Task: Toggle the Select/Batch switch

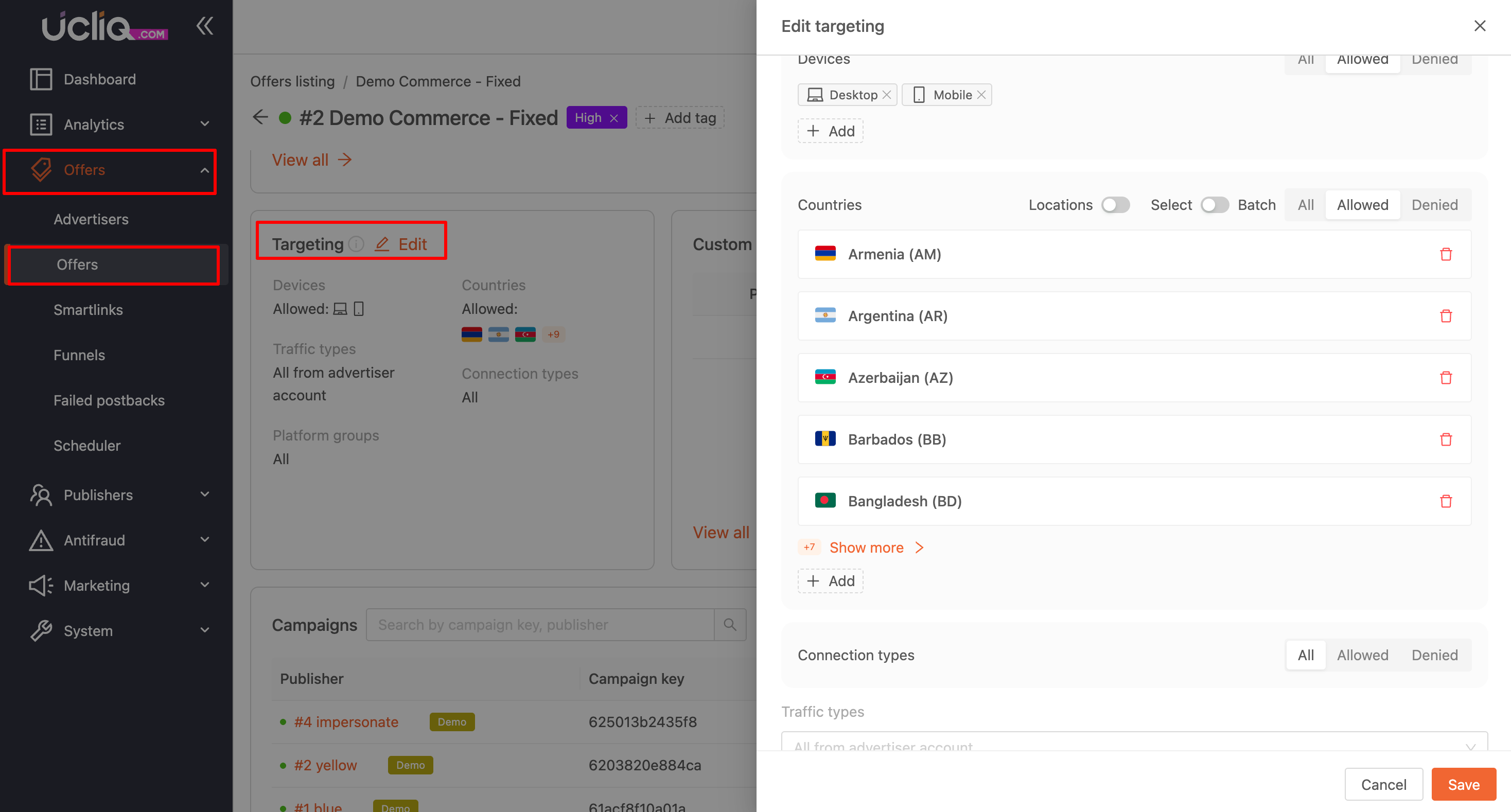Action: pos(1214,205)
